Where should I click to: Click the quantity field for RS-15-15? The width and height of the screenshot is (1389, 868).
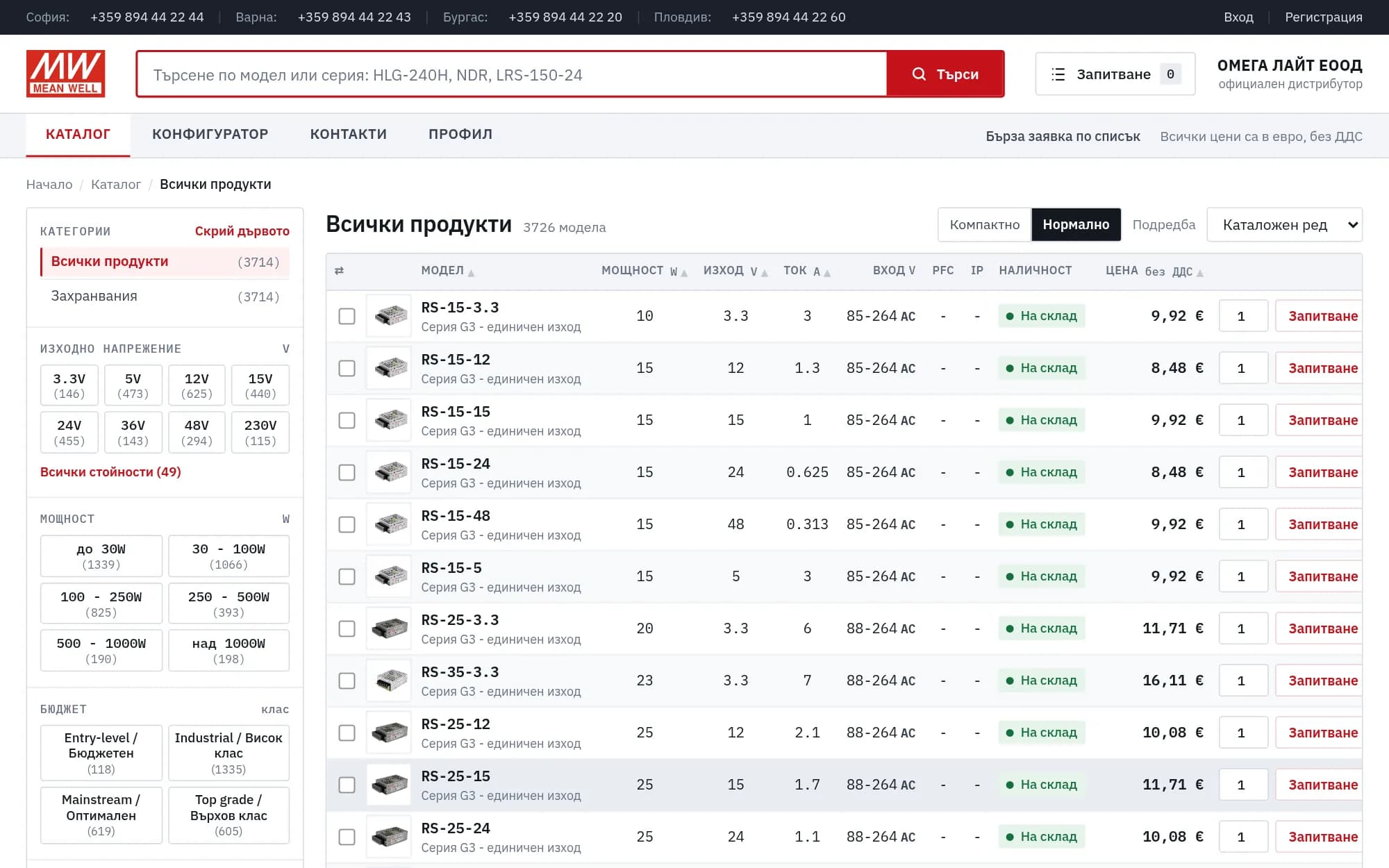1243,420
